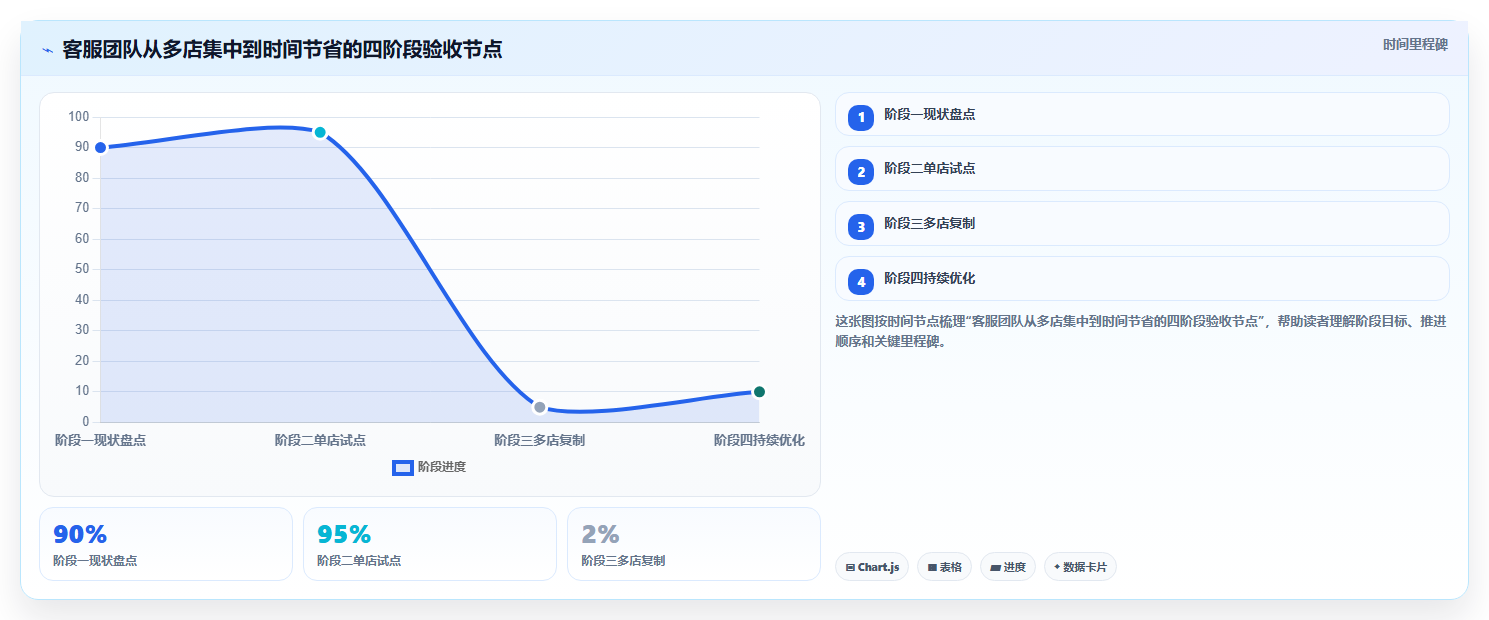Click the 90% stat card

point(166,544)
